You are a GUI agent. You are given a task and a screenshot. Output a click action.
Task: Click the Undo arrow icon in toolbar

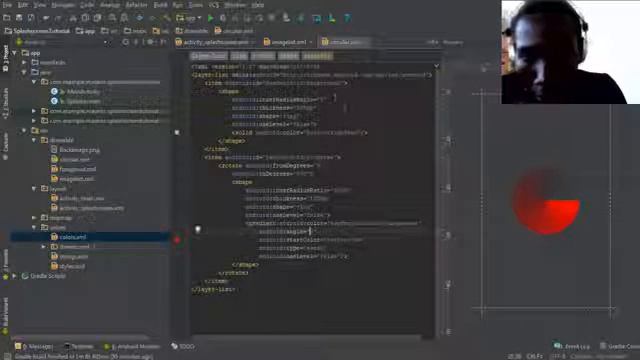click(46, 18)
